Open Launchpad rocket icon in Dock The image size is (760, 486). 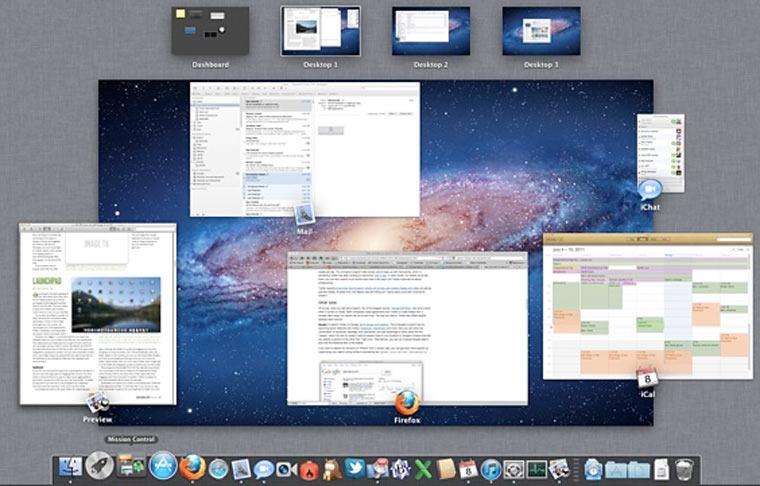click(x=100, y=465)
